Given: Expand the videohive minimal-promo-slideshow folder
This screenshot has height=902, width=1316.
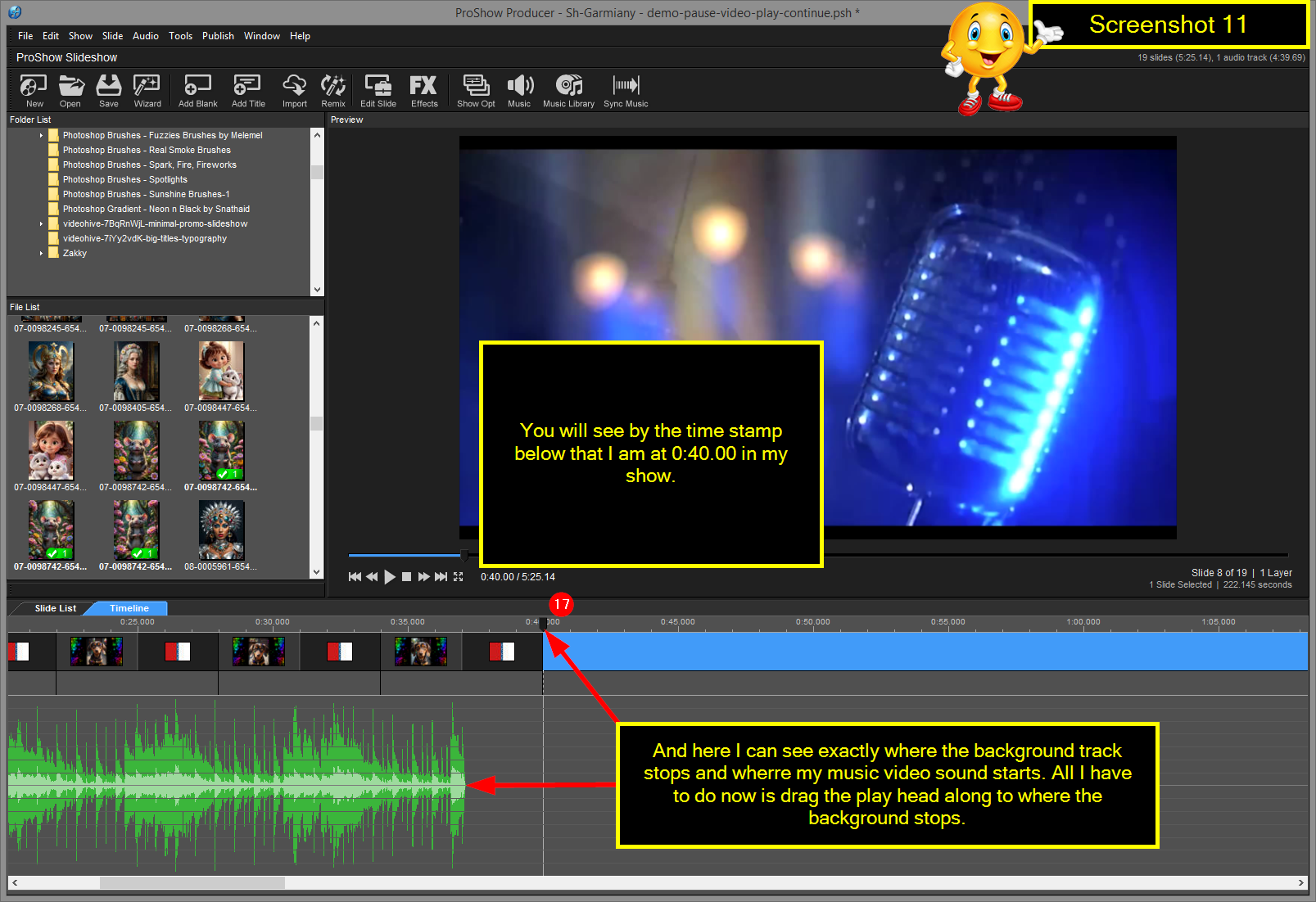Looking at the screenshot, I should pyautogui.click(x=41, y=224).
